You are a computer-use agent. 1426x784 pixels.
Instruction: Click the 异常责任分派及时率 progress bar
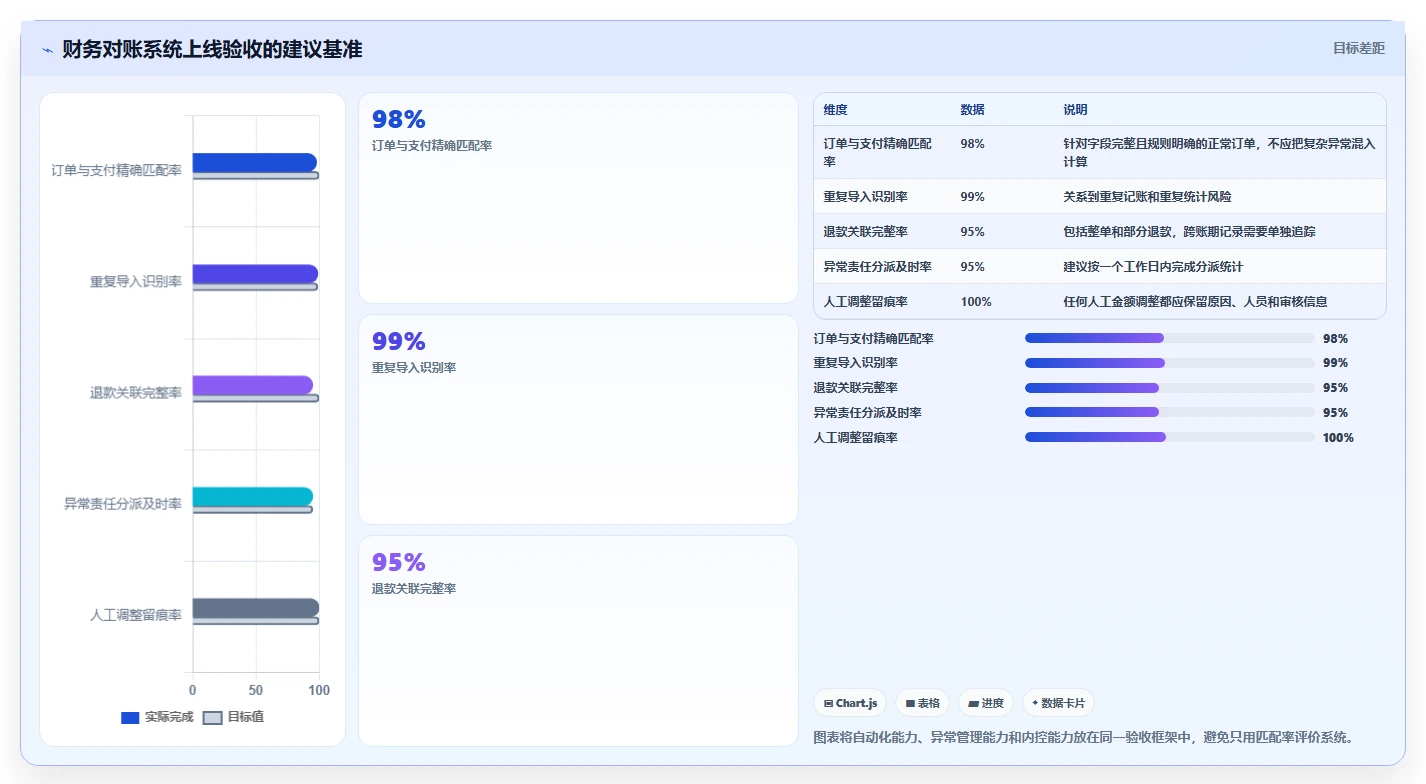(1169, 412)
